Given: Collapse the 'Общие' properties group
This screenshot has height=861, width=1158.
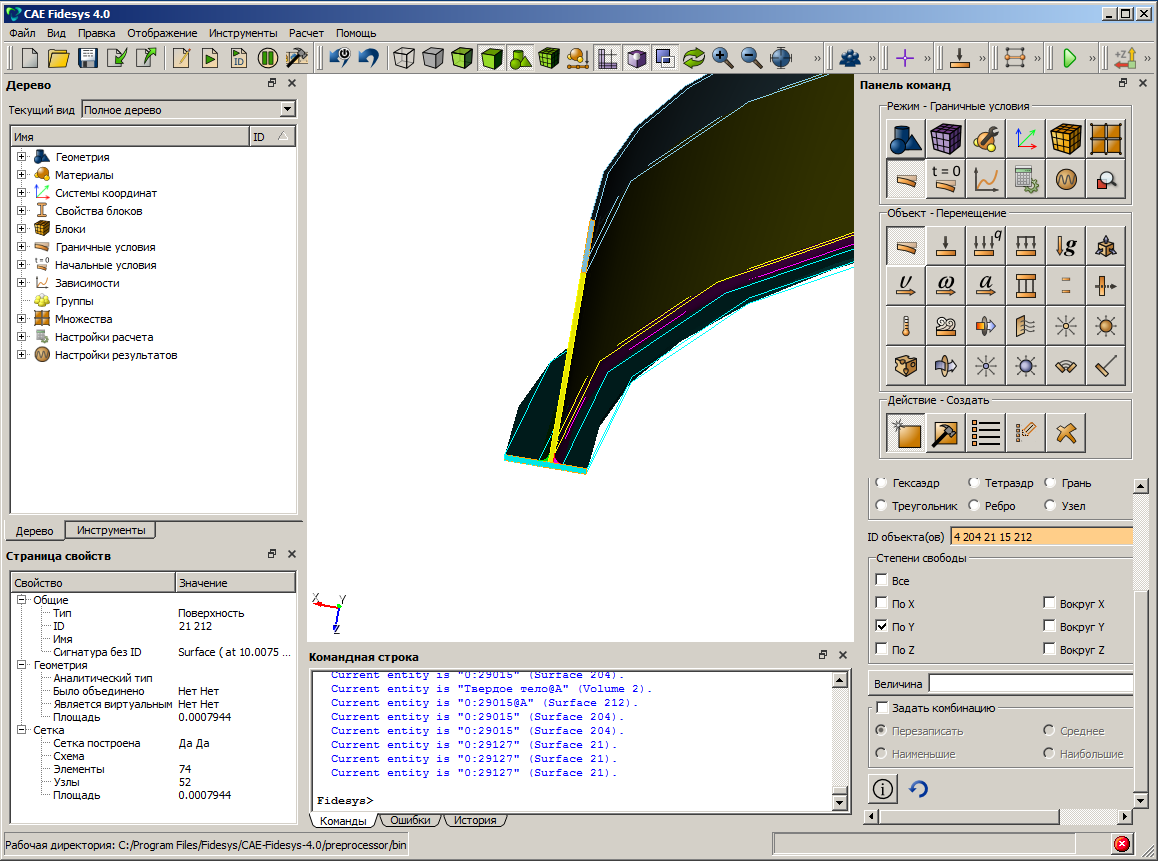Looking at the screenshot, I should click(x=21, y=600).
